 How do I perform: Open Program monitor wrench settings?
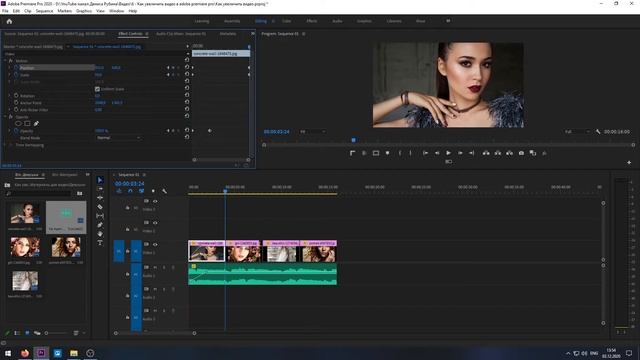[598, 131]
